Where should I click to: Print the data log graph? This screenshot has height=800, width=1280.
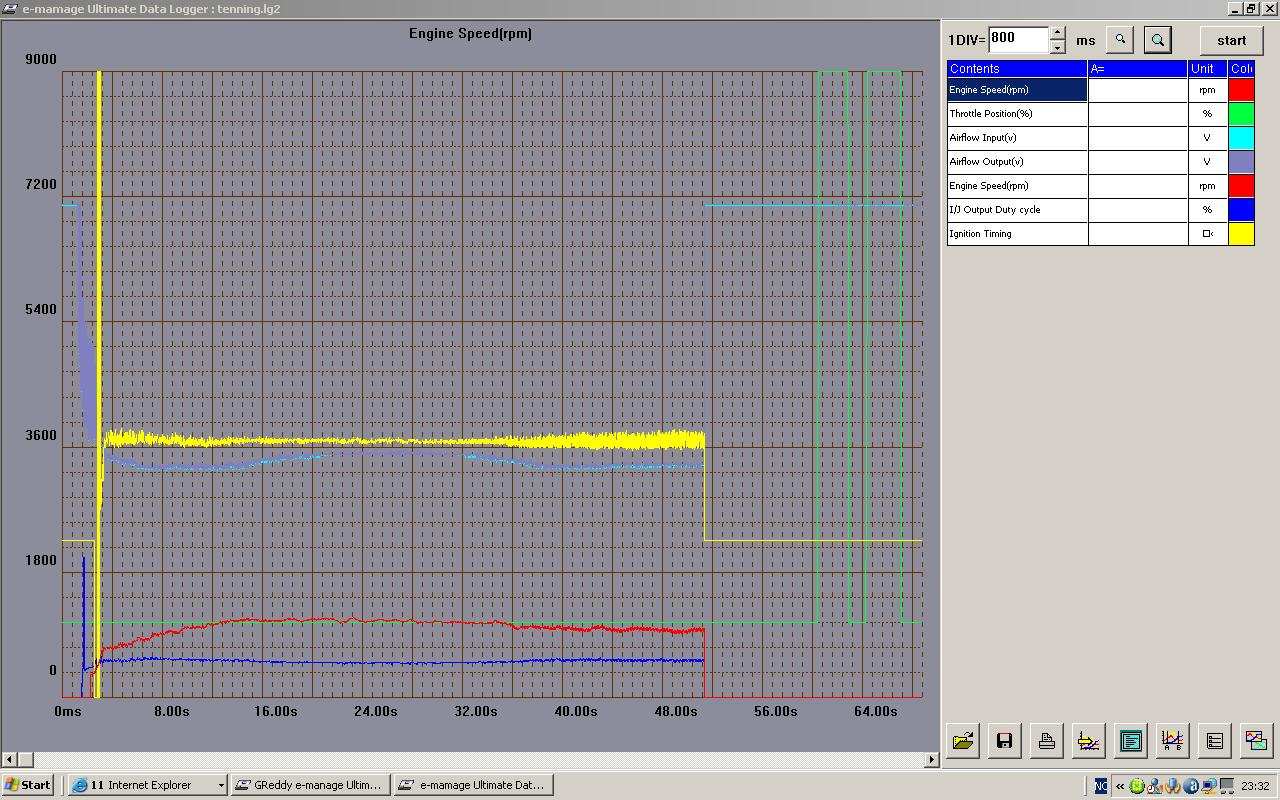click(1046, 741)
